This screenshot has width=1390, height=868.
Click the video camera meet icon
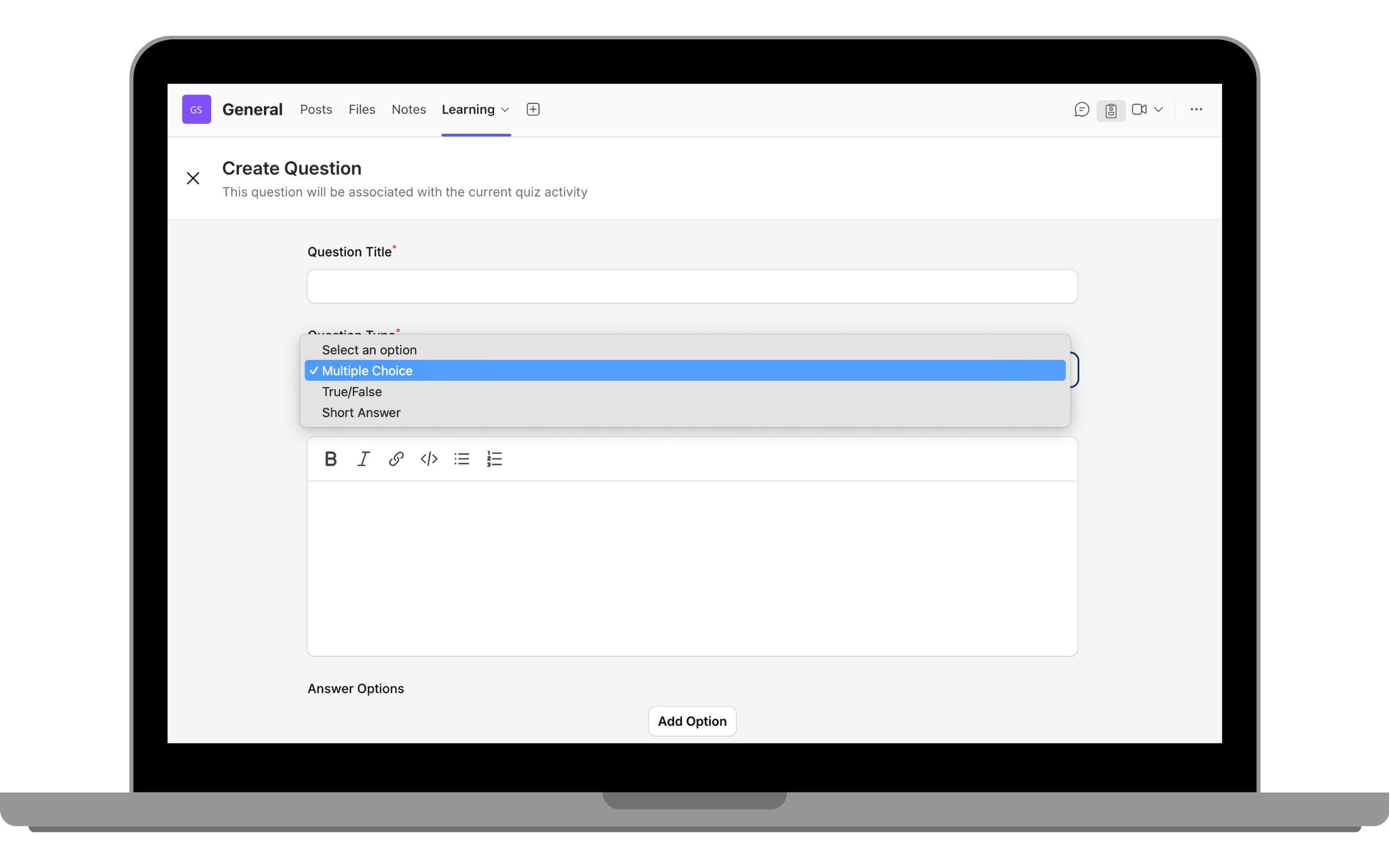point(1139,109)
